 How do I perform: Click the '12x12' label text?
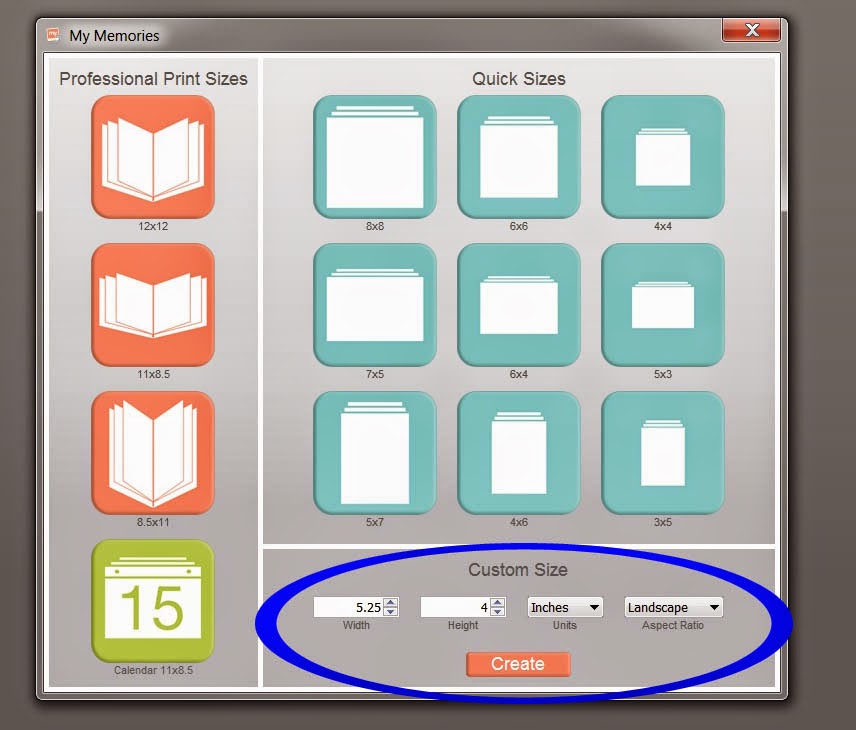click(153, 226)
